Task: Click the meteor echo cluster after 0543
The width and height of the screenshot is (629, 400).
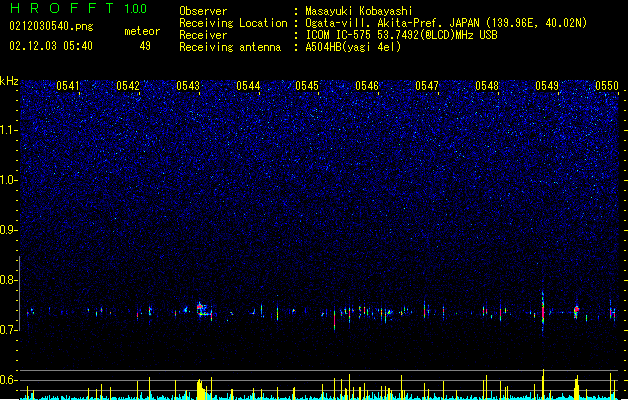Action: 204,309
